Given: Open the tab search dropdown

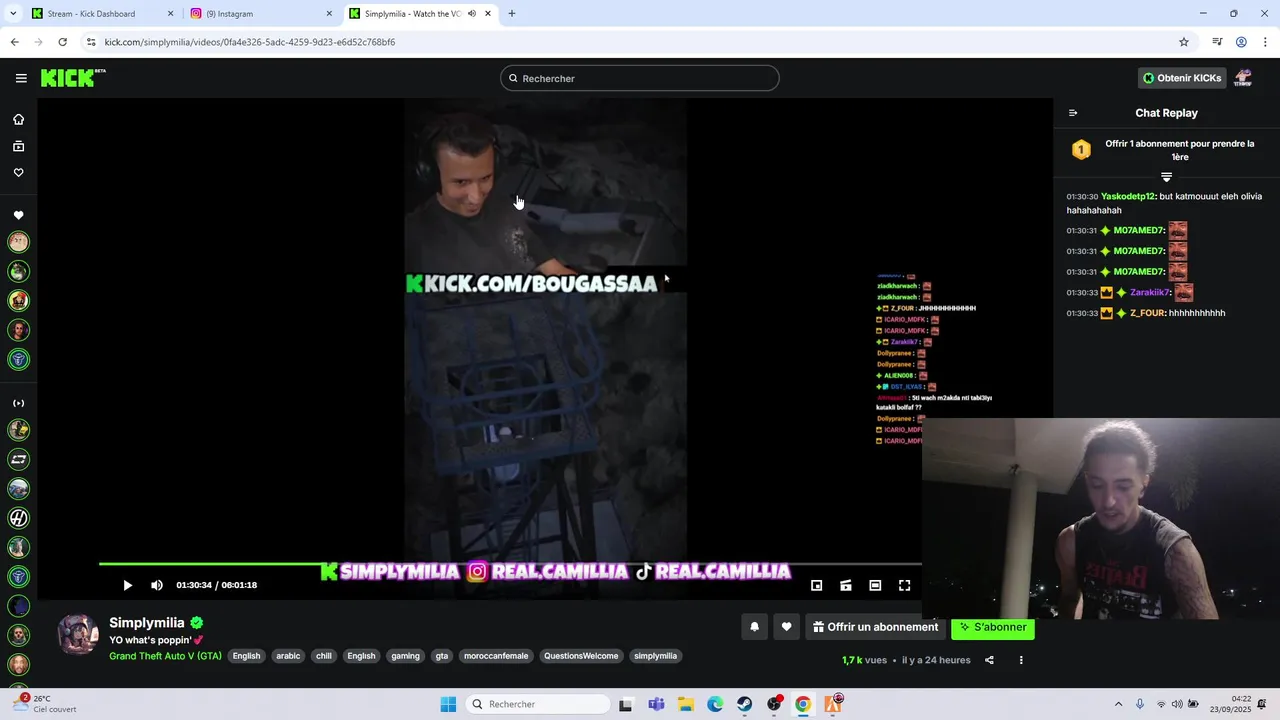Looking at the screenshot, I should coord(12,14).
